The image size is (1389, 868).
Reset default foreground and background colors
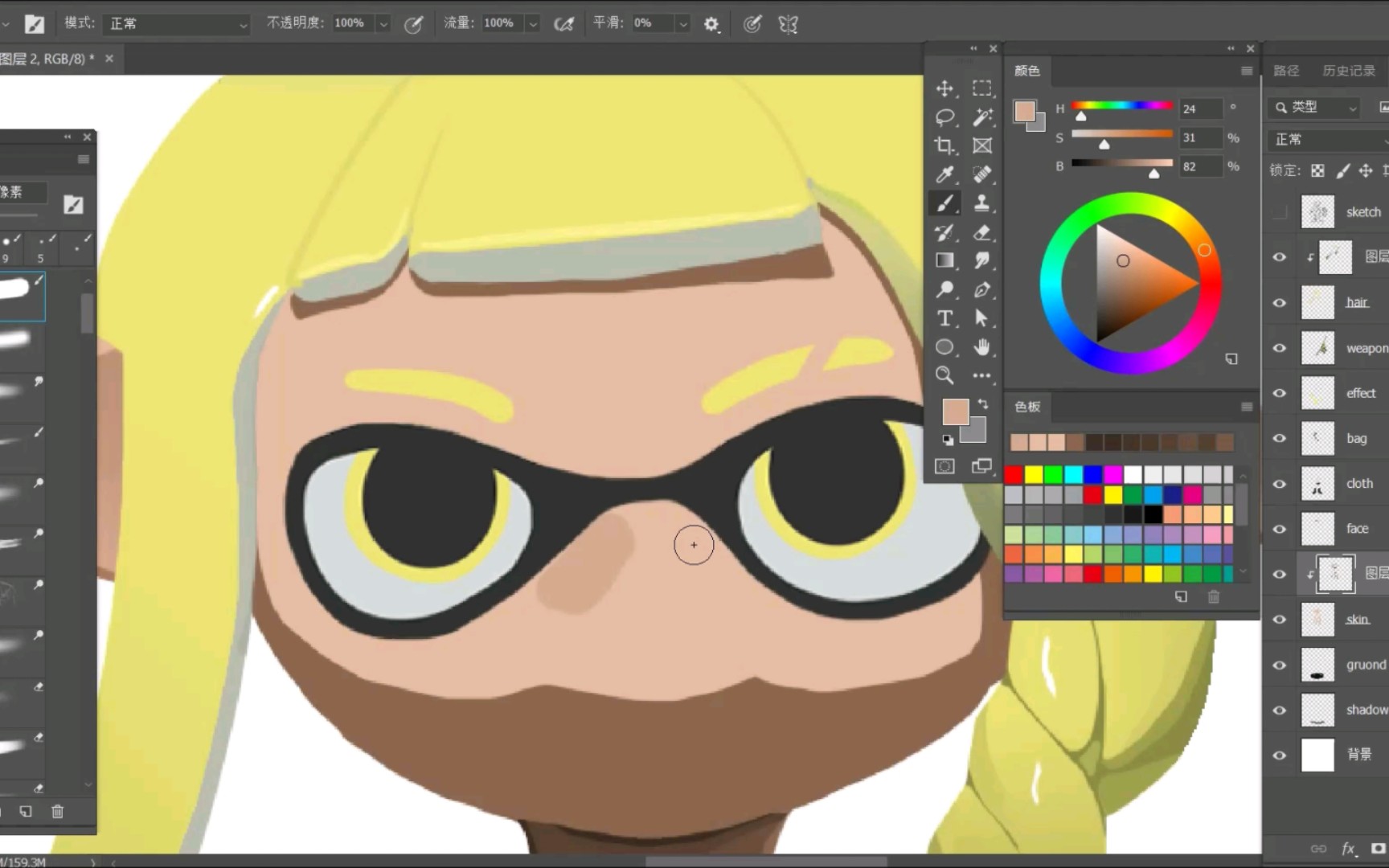pos(949,440)
